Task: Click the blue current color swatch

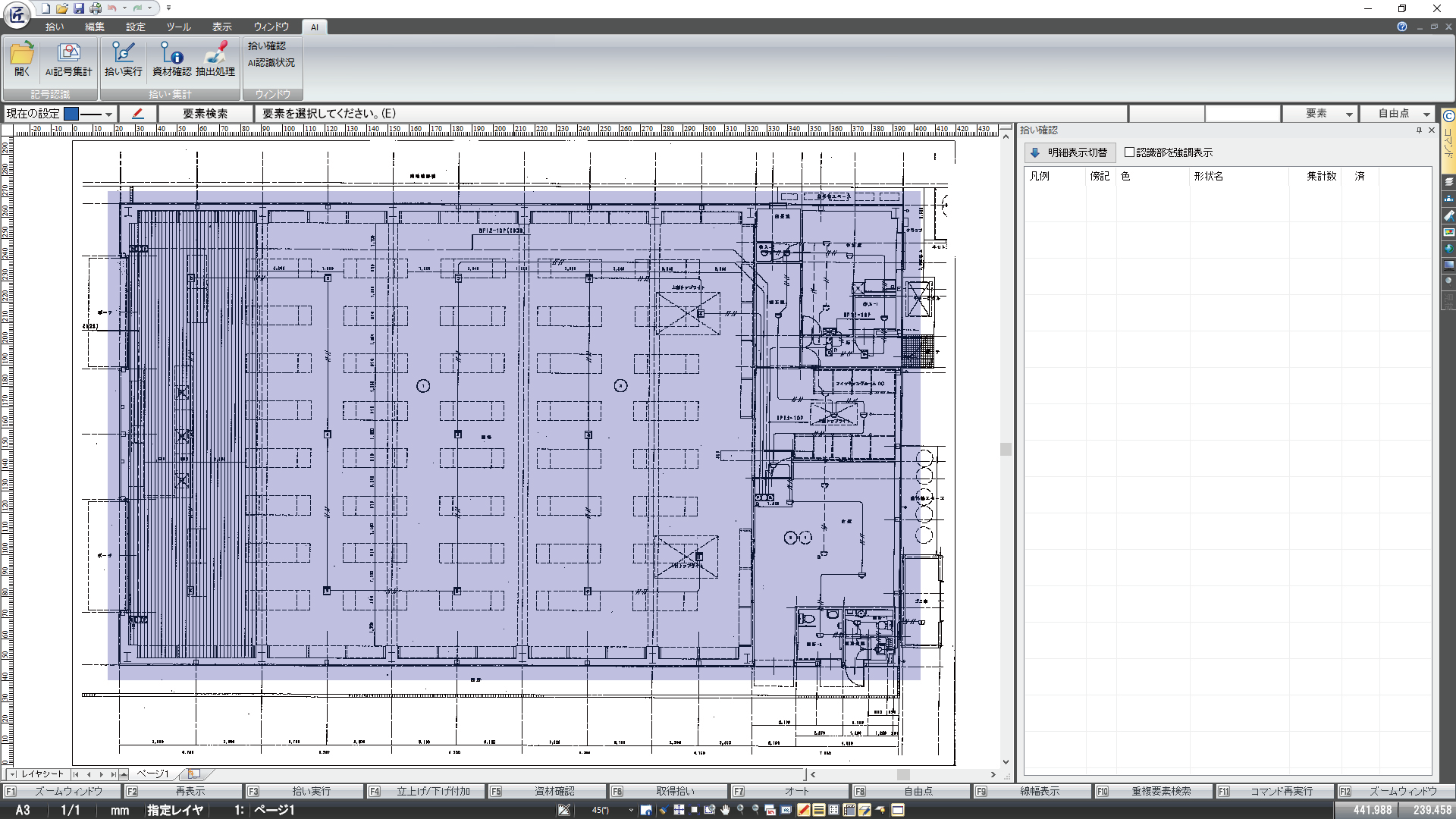Action: click(71, 114)
